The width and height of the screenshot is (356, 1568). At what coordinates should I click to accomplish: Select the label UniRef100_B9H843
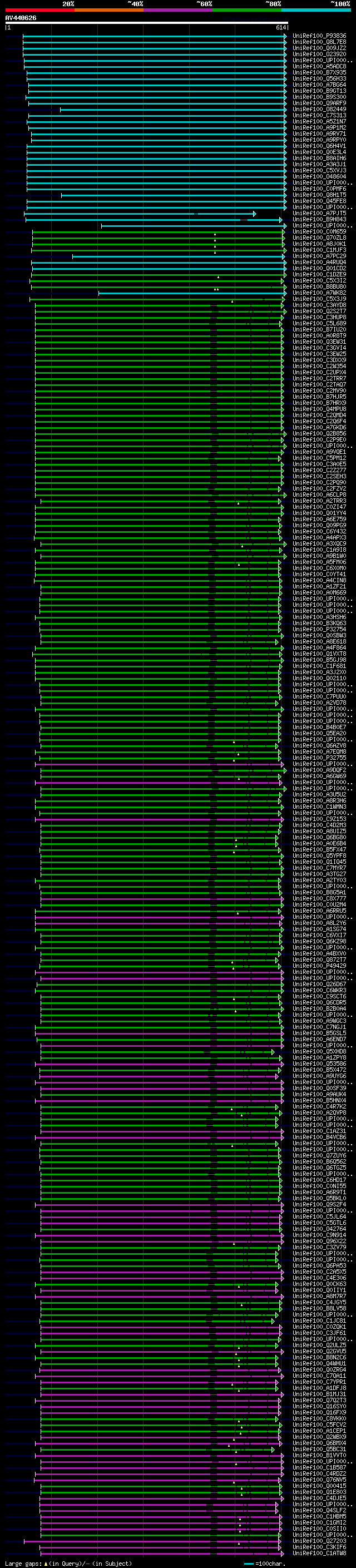click(x=319, y=219)
